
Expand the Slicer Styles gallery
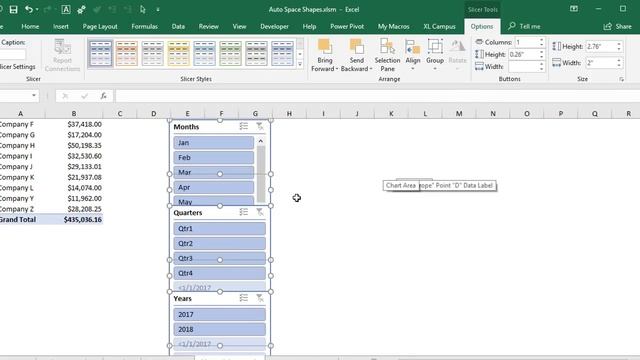point(300,64)
